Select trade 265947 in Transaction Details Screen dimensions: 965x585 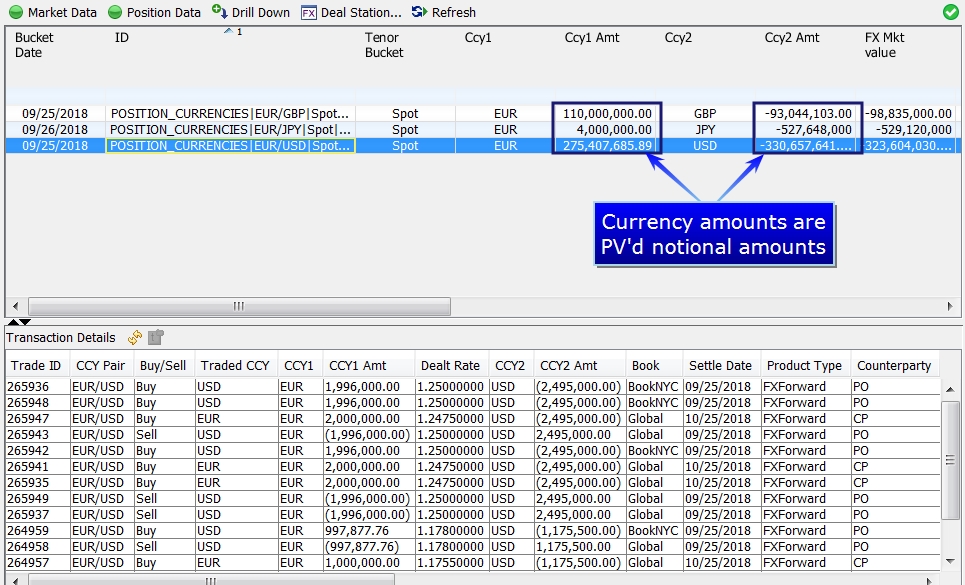pyautogui.click(x=473, y=418)
